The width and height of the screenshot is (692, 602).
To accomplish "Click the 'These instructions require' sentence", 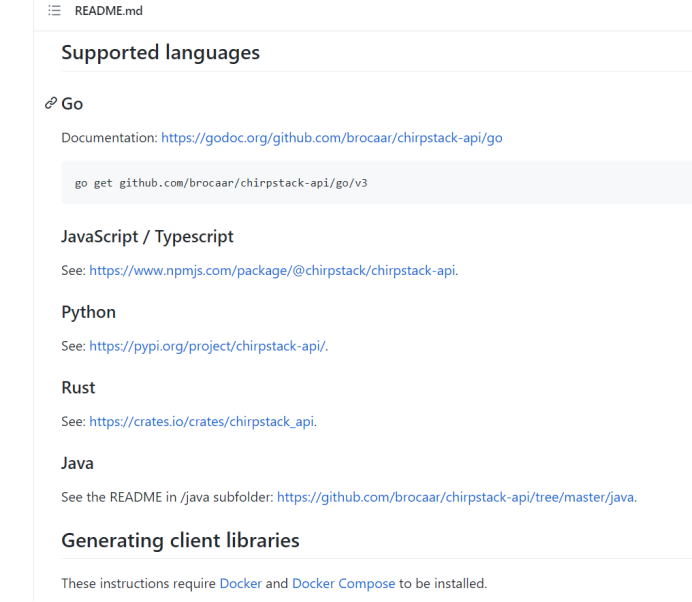I will (x=137, y=583).
